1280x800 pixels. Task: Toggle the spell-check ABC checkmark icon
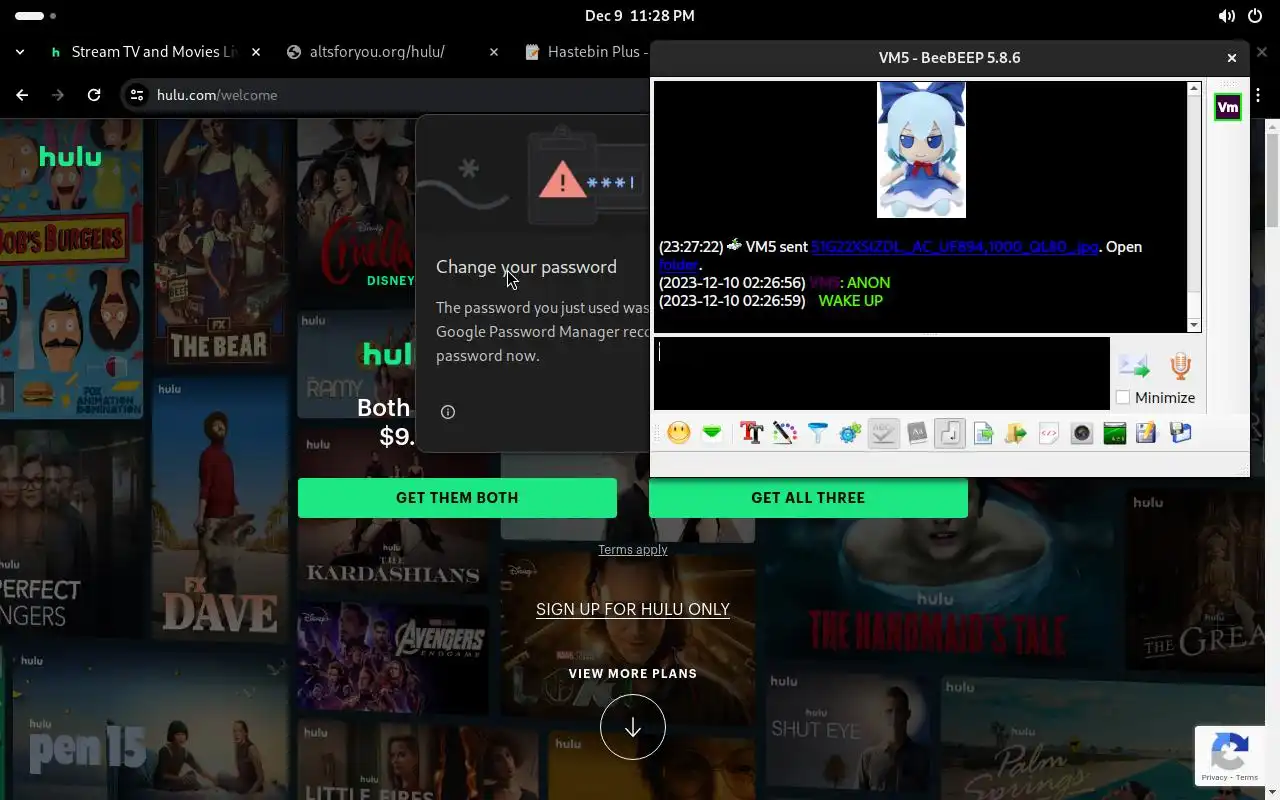click(883, 433)
